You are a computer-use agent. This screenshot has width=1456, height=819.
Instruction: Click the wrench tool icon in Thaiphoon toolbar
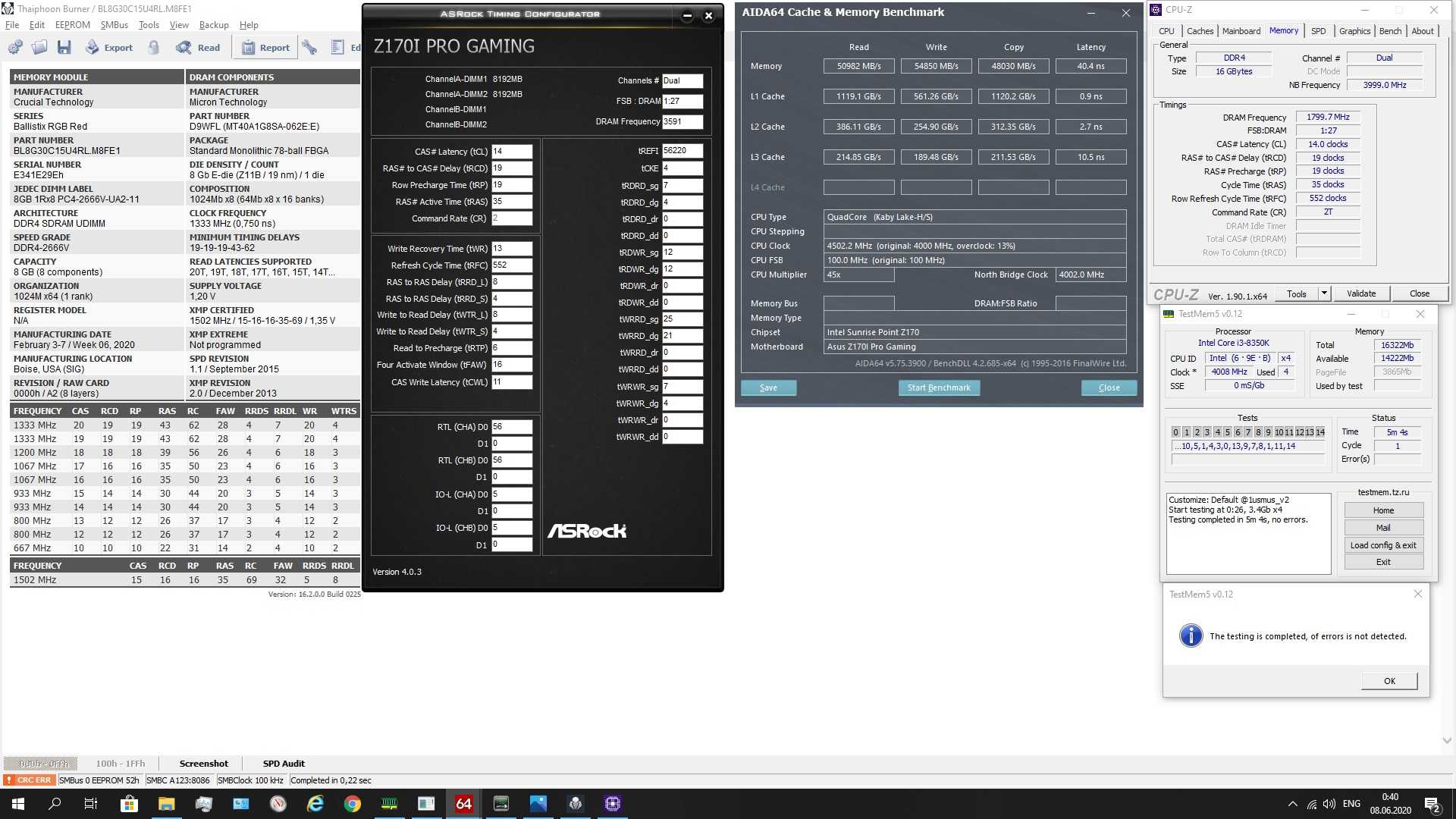point(309,47)
